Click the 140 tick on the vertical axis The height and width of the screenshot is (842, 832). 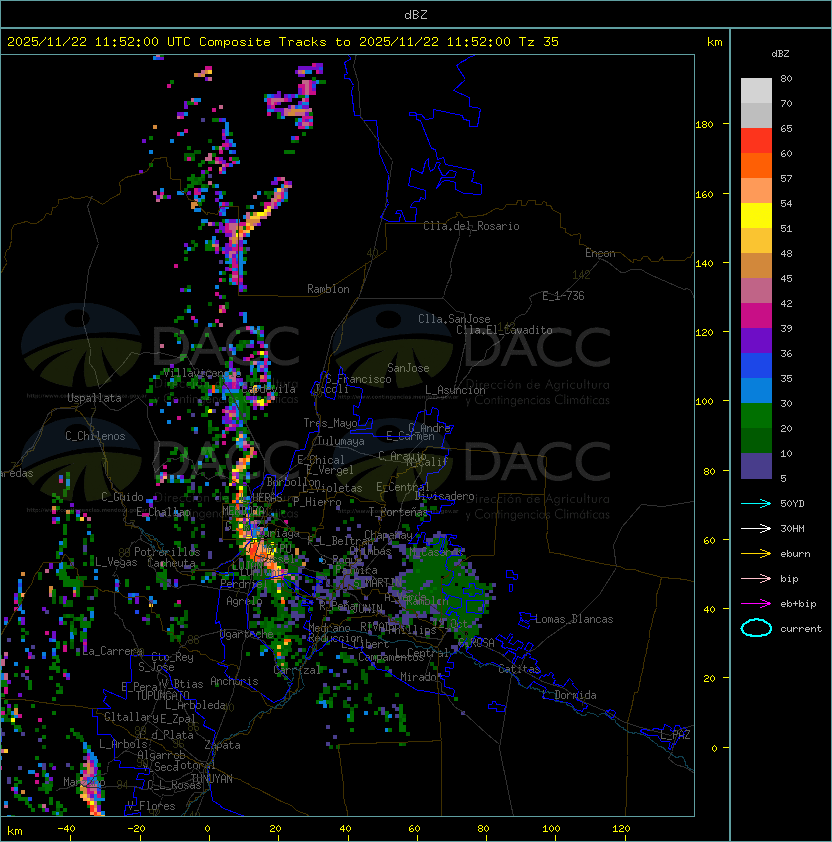[704, 264]
